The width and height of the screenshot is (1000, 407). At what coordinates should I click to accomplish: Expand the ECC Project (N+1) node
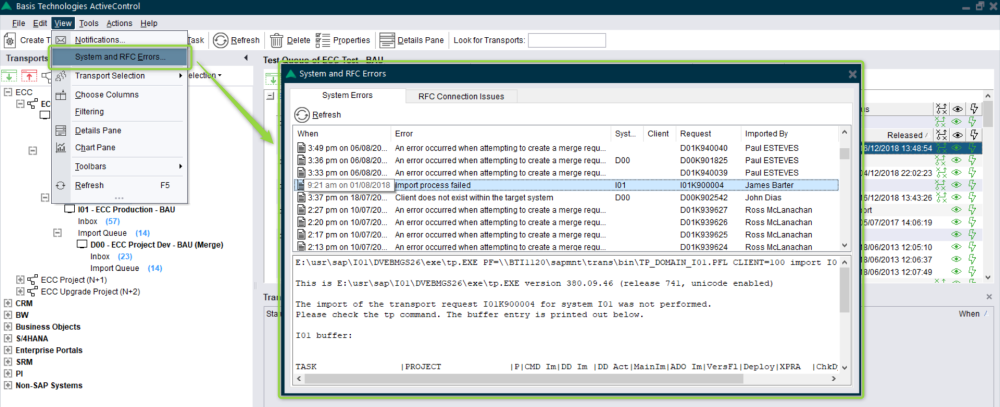click(x=20, y=280)
